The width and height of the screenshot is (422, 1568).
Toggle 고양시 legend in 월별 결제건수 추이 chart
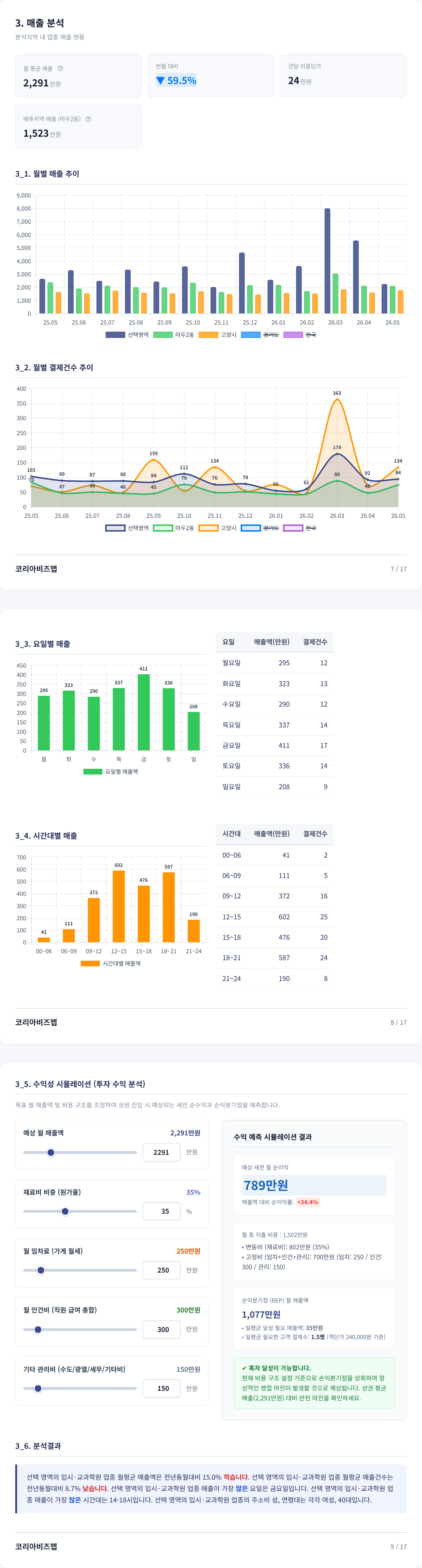pyautogui.click(x=217, y=528)
